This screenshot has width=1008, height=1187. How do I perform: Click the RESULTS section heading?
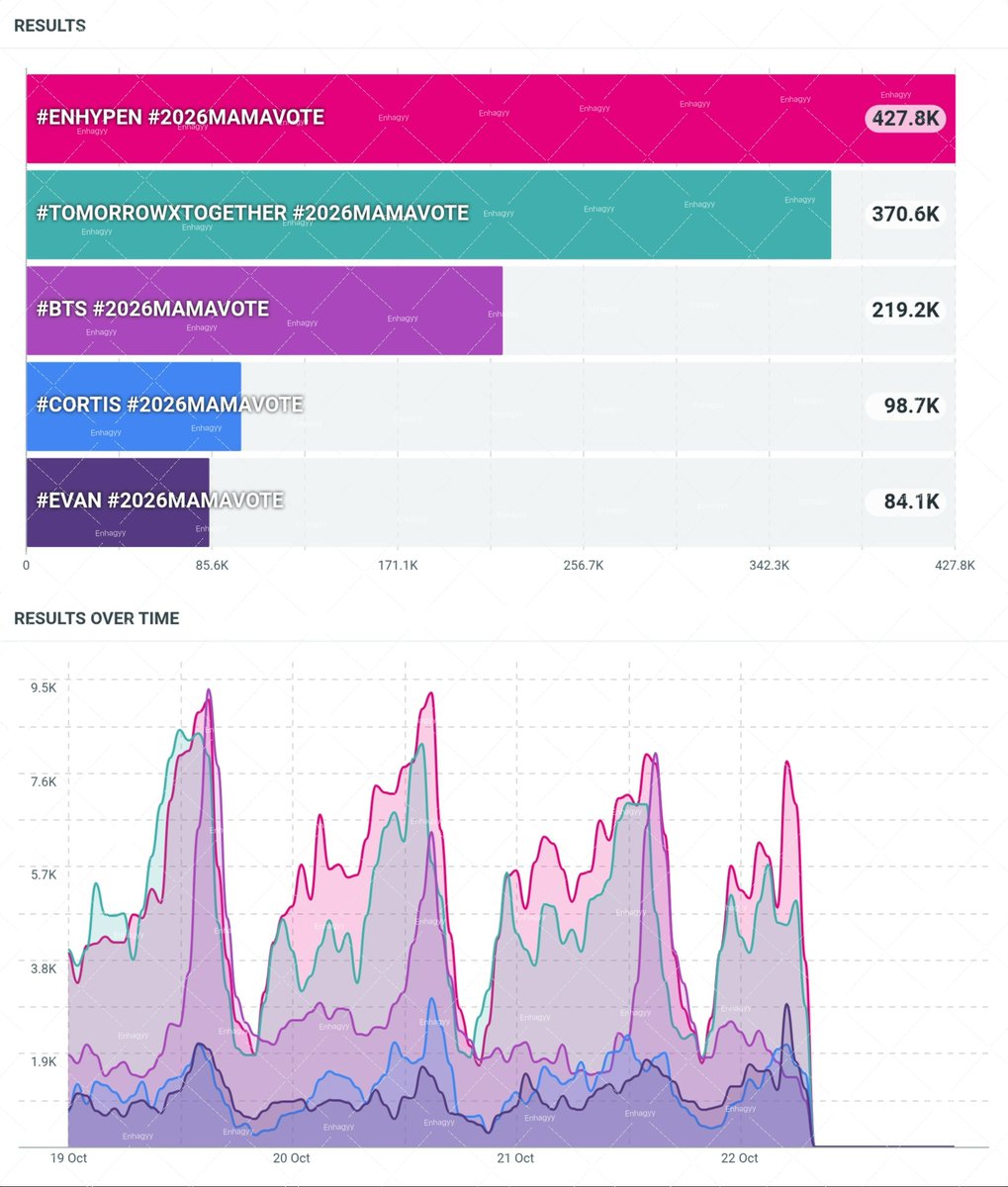(x=49, y=26)
